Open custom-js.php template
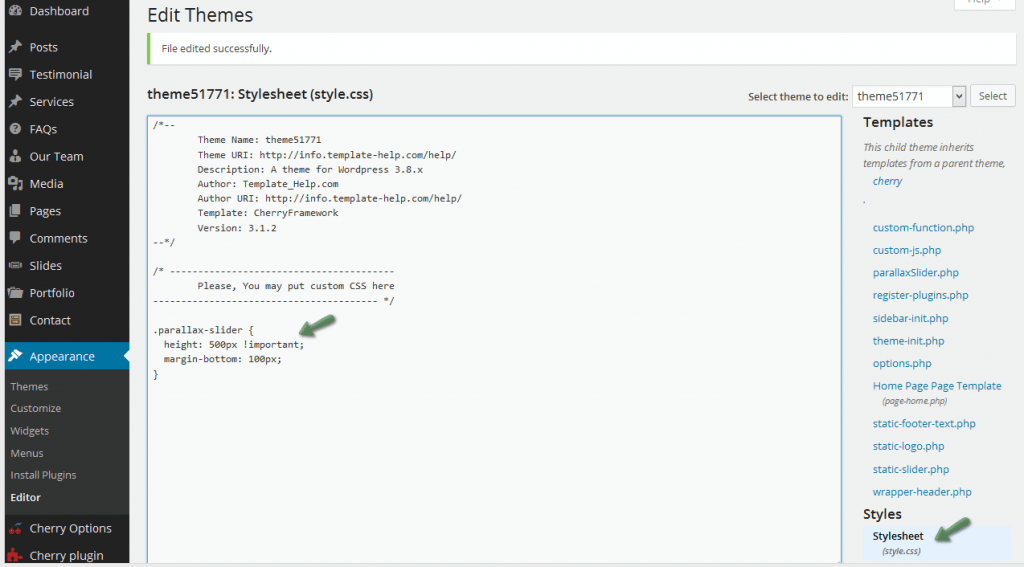Image resolution: width=1024 pixels, height=567 pixels. pos(906,250)
